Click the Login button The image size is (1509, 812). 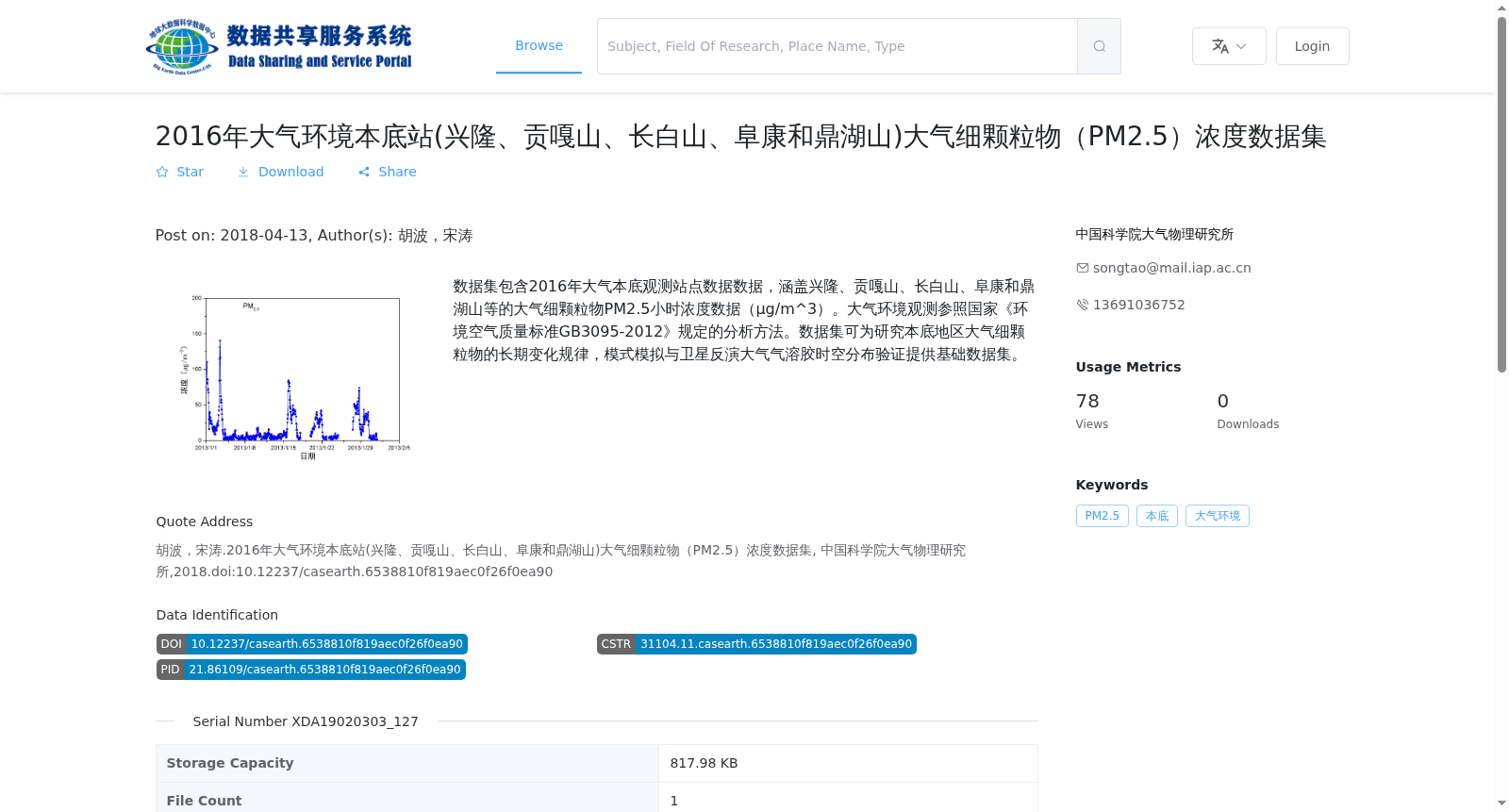(1312, 46)
